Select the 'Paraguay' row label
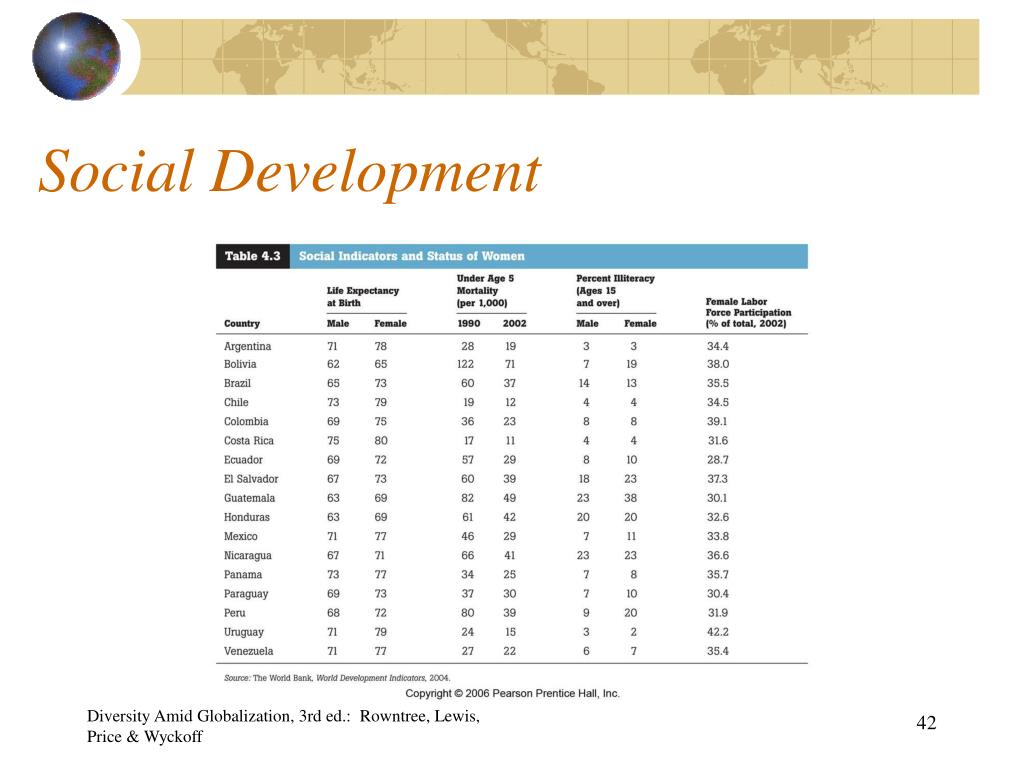 point(246,594)
